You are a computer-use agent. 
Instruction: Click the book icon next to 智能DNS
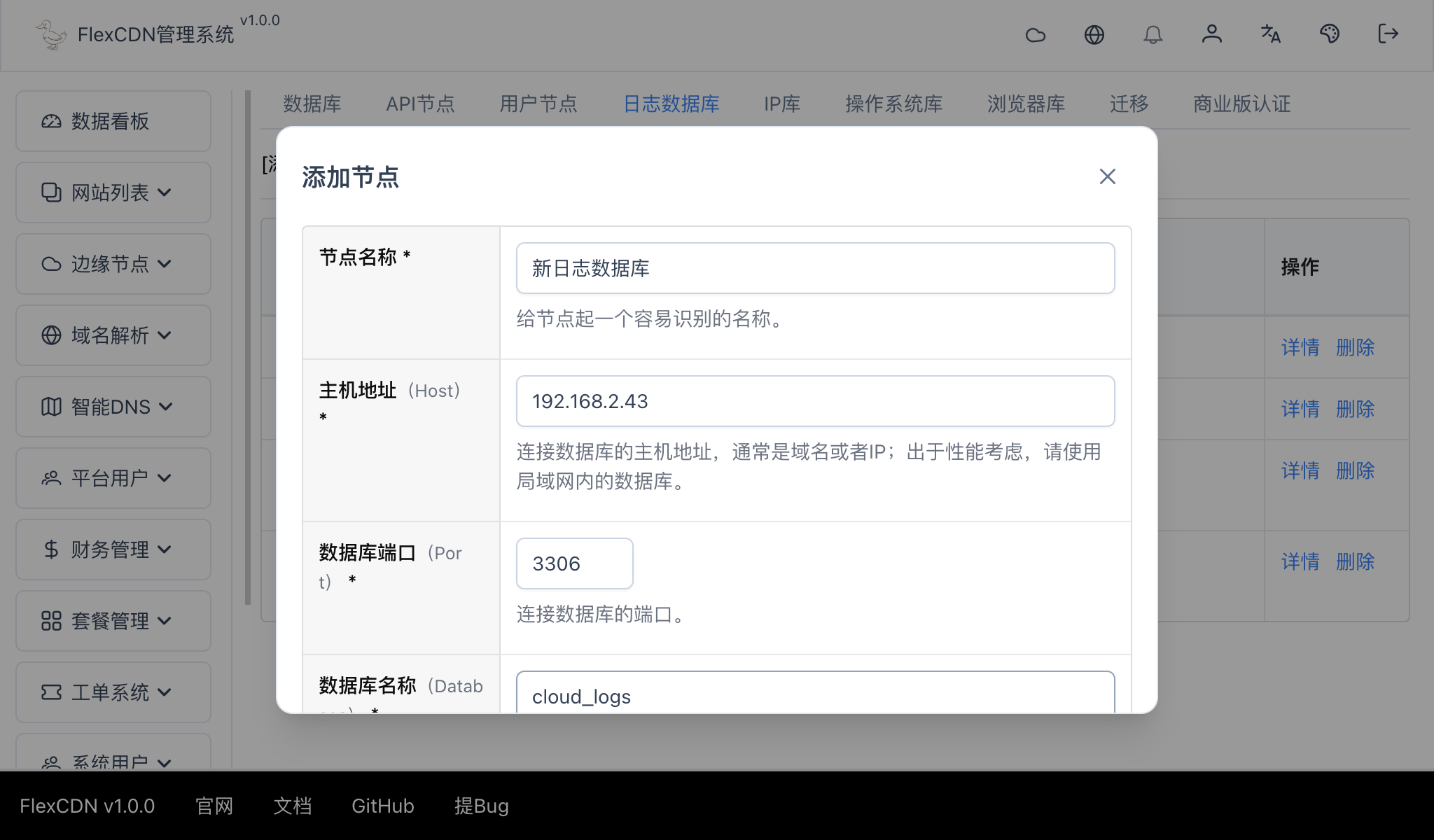click(50, 406)
